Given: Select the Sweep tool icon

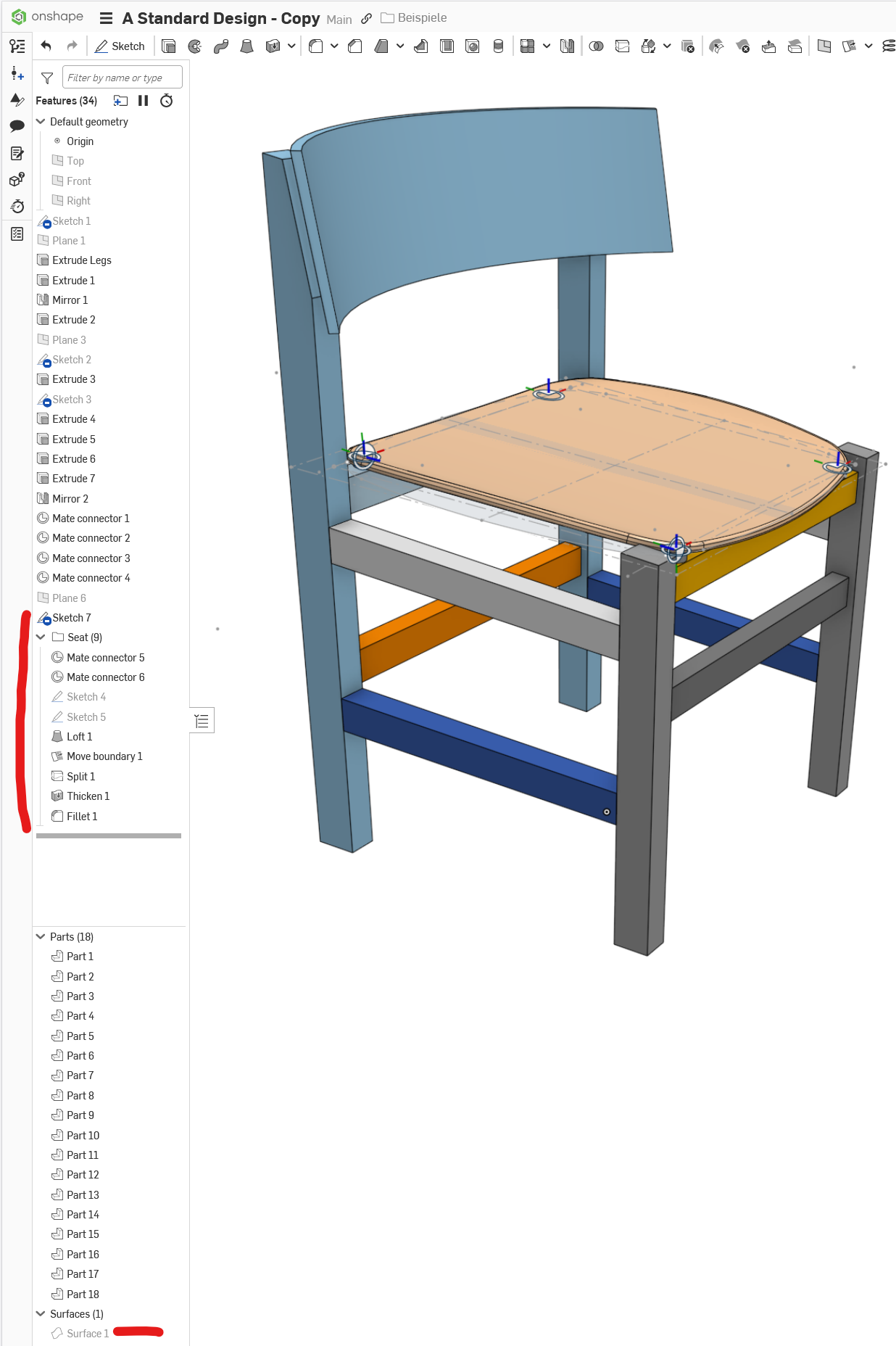Looking at the screenshot, I should tap(221, 46).
